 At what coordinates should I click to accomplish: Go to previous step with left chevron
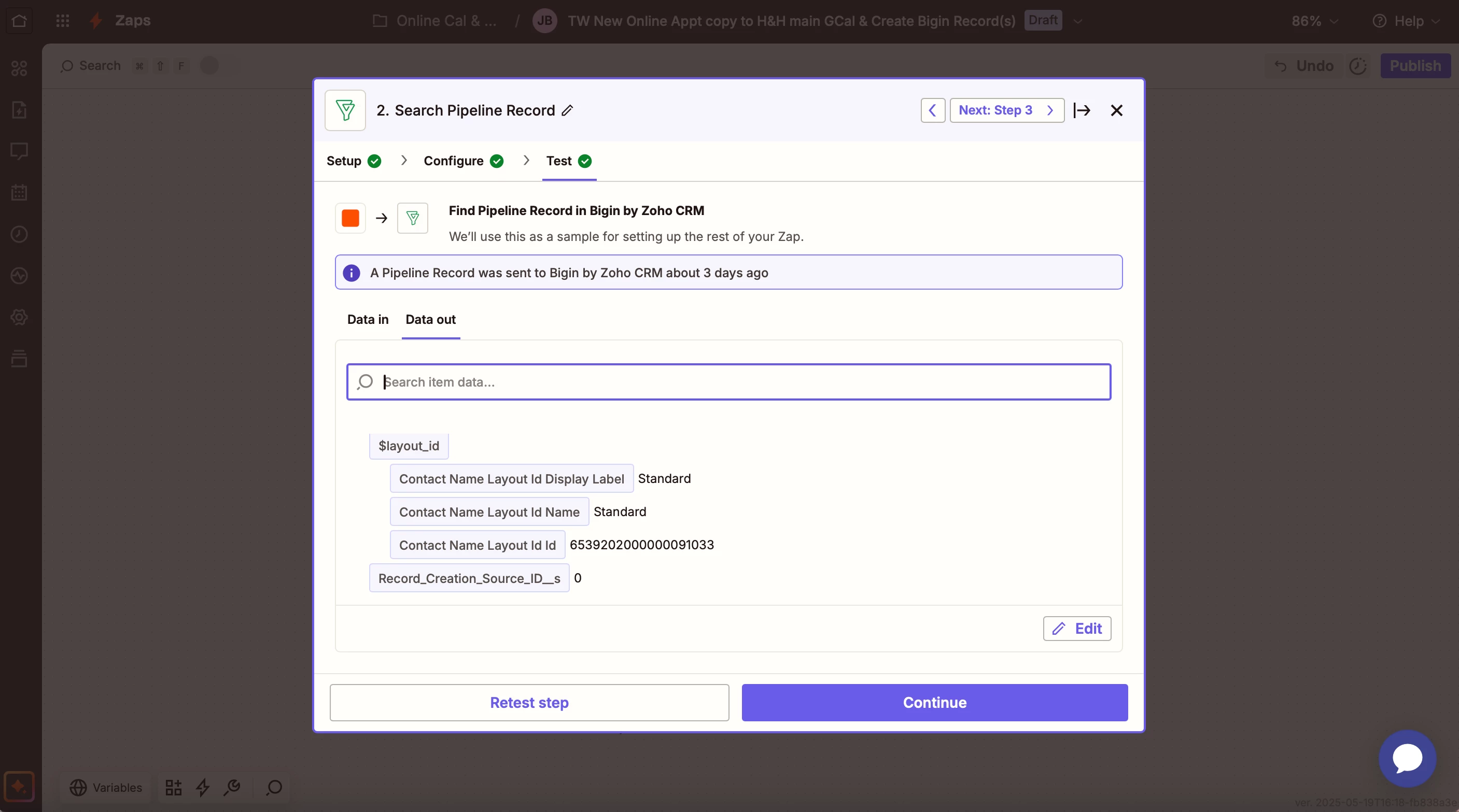932,110
